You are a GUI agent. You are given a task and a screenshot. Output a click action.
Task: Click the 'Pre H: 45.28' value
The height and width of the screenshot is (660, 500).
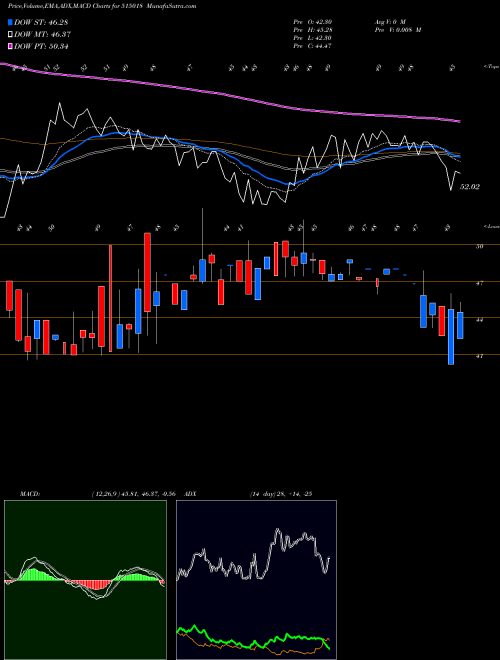tap(313, 30)
